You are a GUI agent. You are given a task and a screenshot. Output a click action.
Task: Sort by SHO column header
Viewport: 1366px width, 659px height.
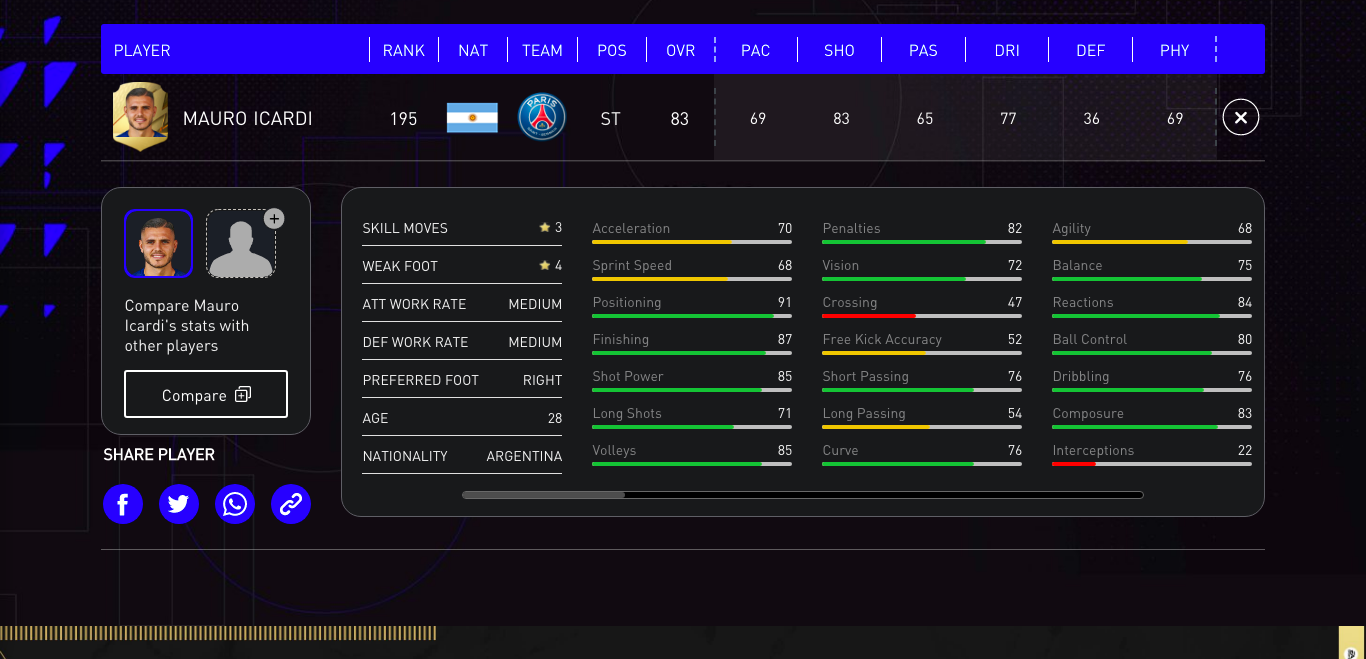(x=840, y=50)
